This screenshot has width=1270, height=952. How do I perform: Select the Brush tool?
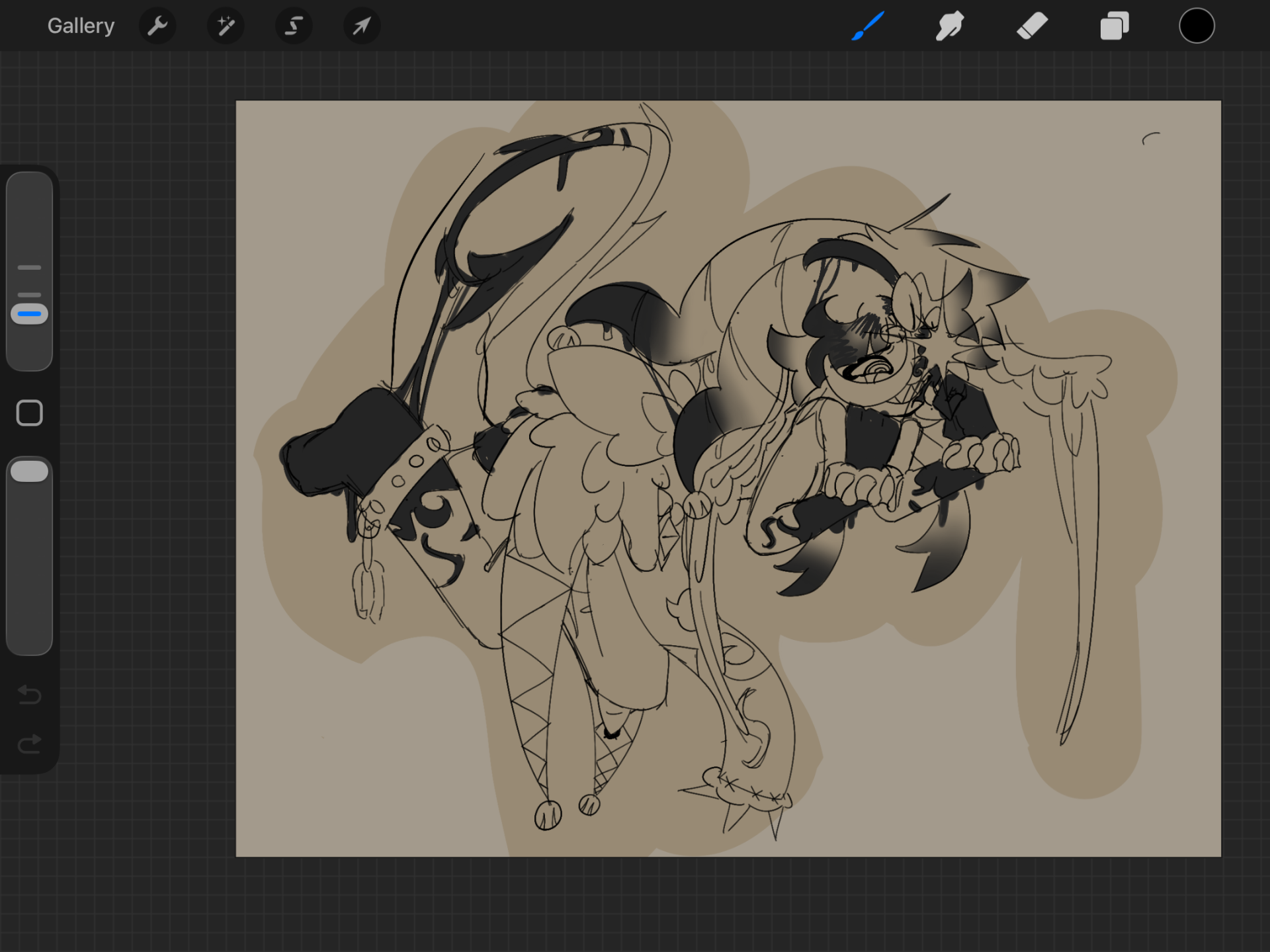click(868, 26)
